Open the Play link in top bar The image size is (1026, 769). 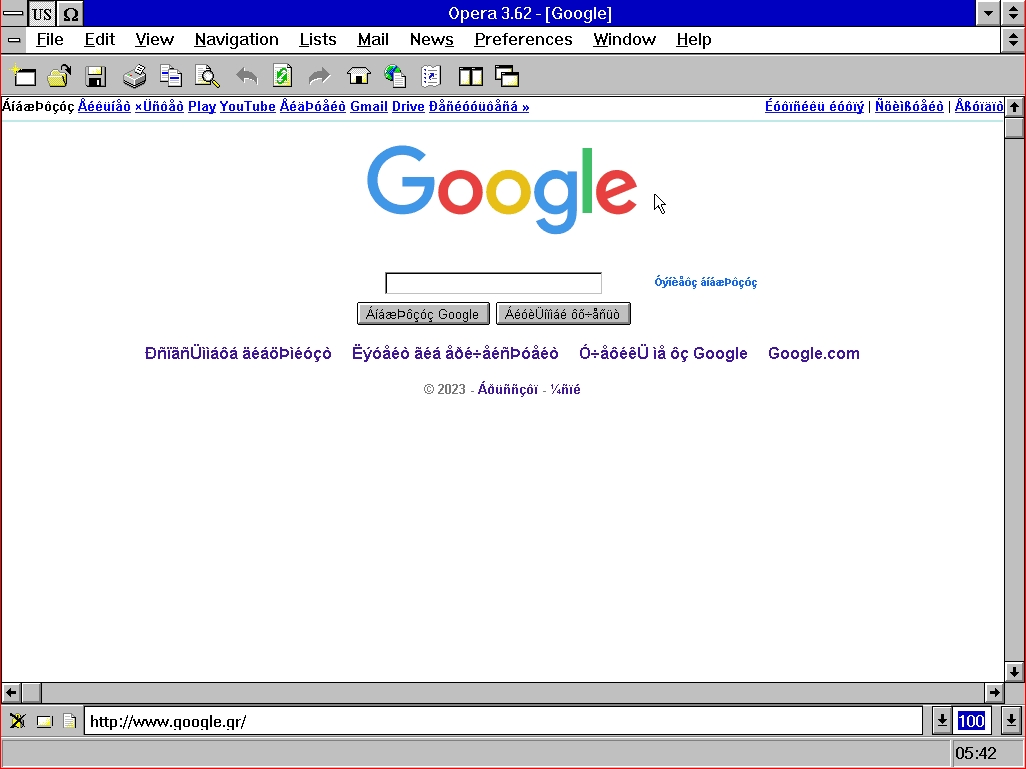(202, 107)
